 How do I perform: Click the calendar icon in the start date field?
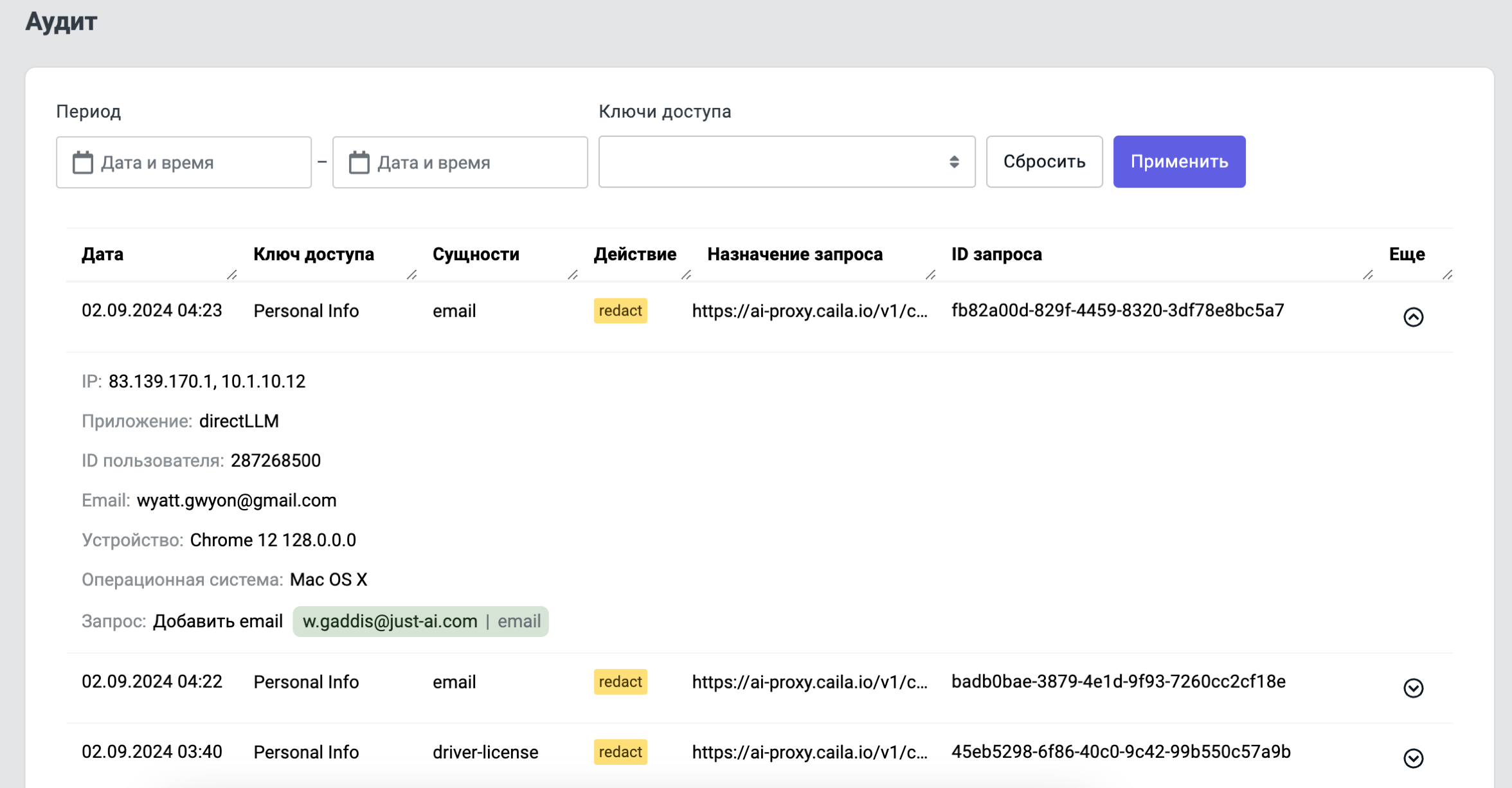click(83, 163)
